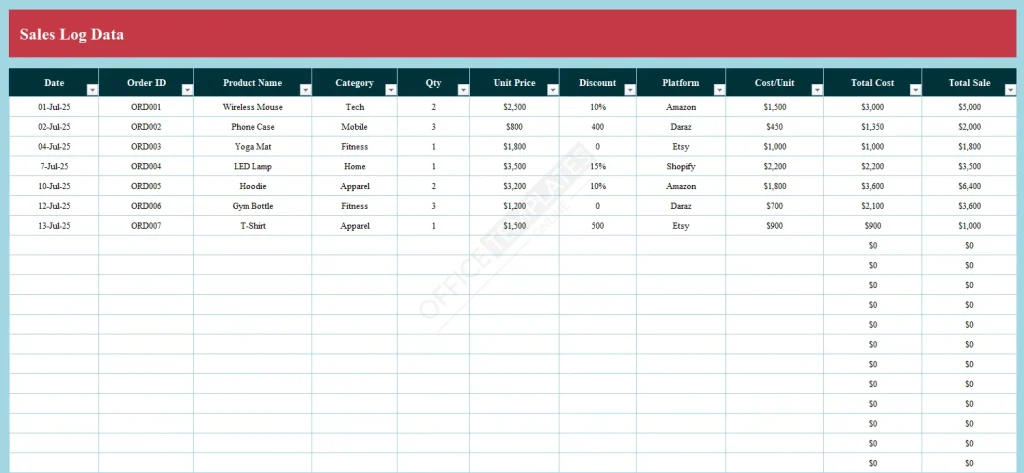Open the Product Name filter dropdown

306,90
